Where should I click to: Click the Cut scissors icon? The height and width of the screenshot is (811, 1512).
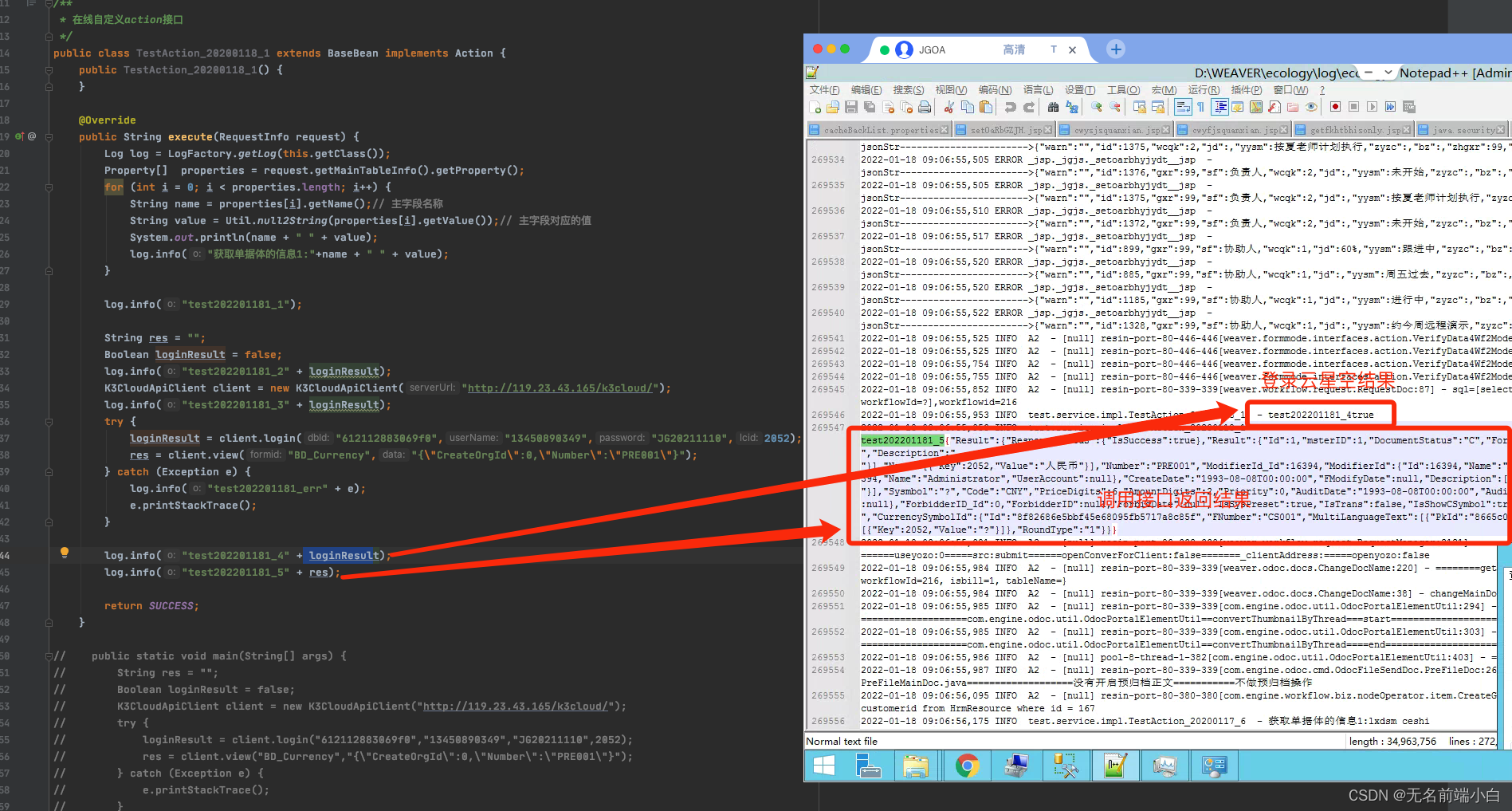pos(948,107)
